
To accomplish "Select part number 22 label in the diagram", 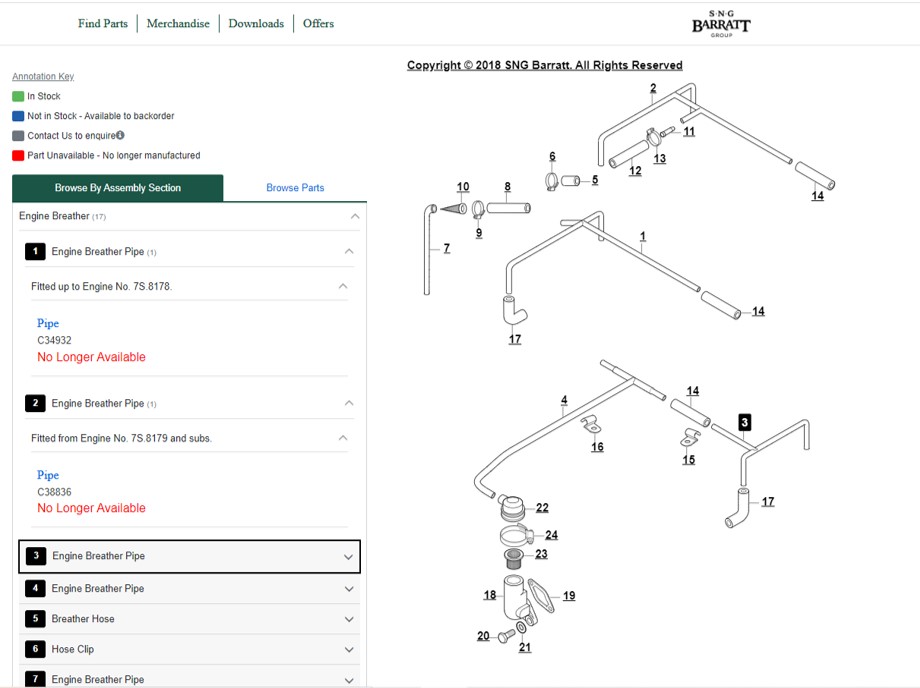I will (x=542, y=508).
